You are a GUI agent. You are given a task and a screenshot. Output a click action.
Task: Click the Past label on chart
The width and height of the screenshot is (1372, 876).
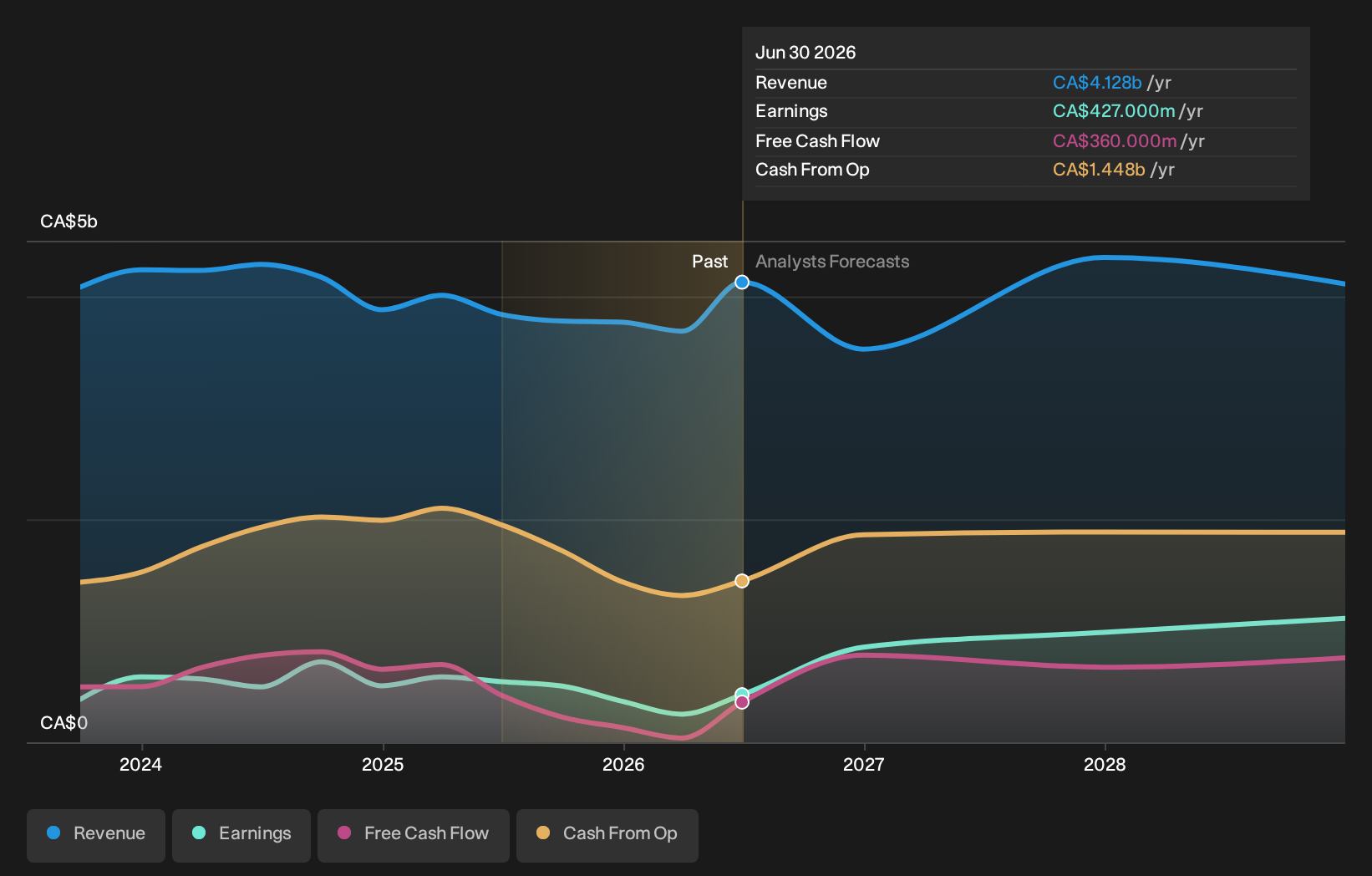[x=710, y=262]
